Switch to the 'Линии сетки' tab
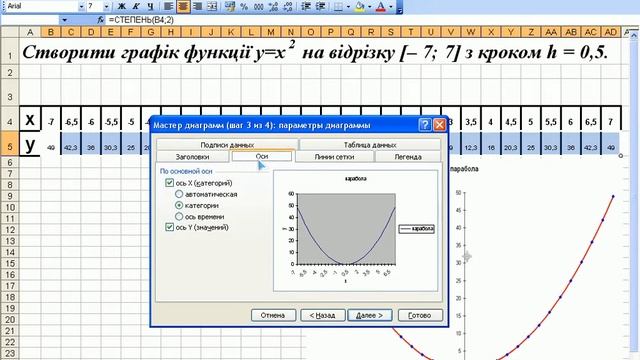 pos(334,156)
